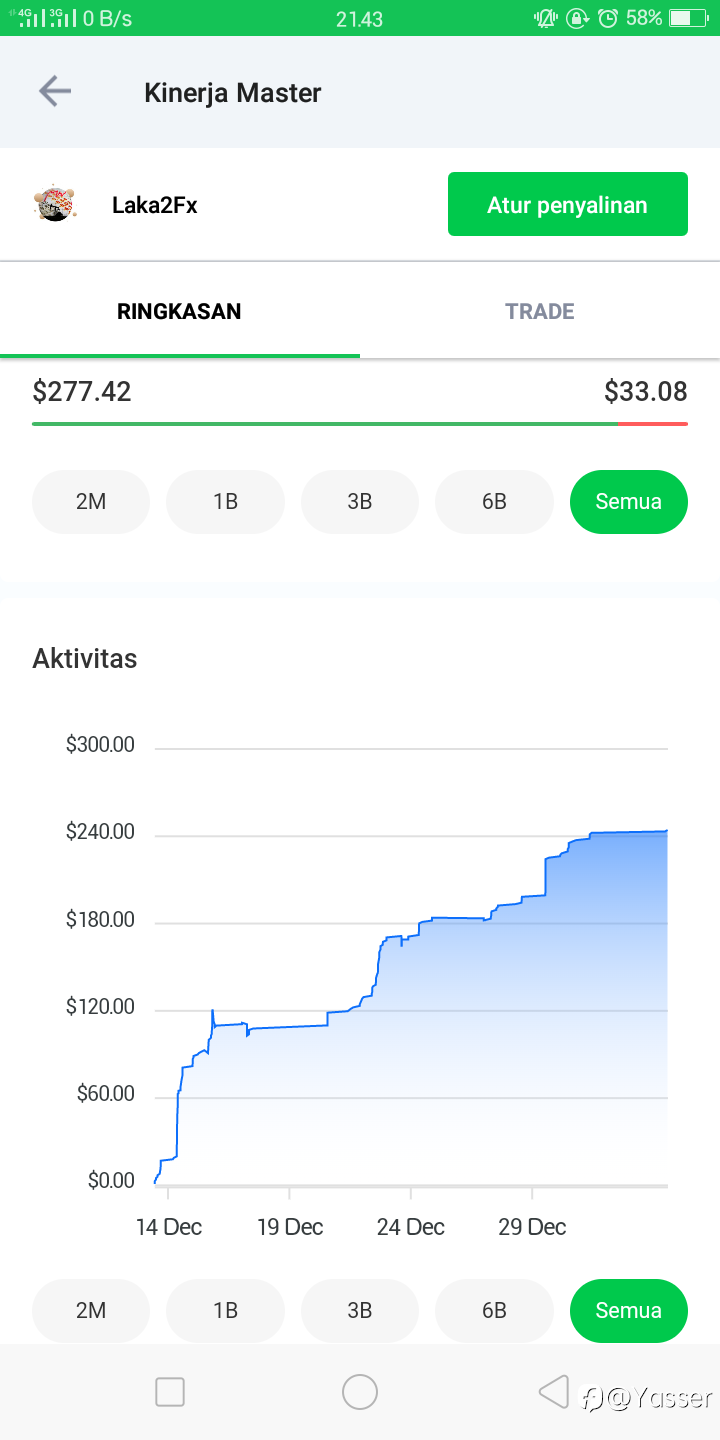The width and height of the screenshot is (720, 1440).
Task: Click the Atur penyalinan button
Action: coord(568,204)
